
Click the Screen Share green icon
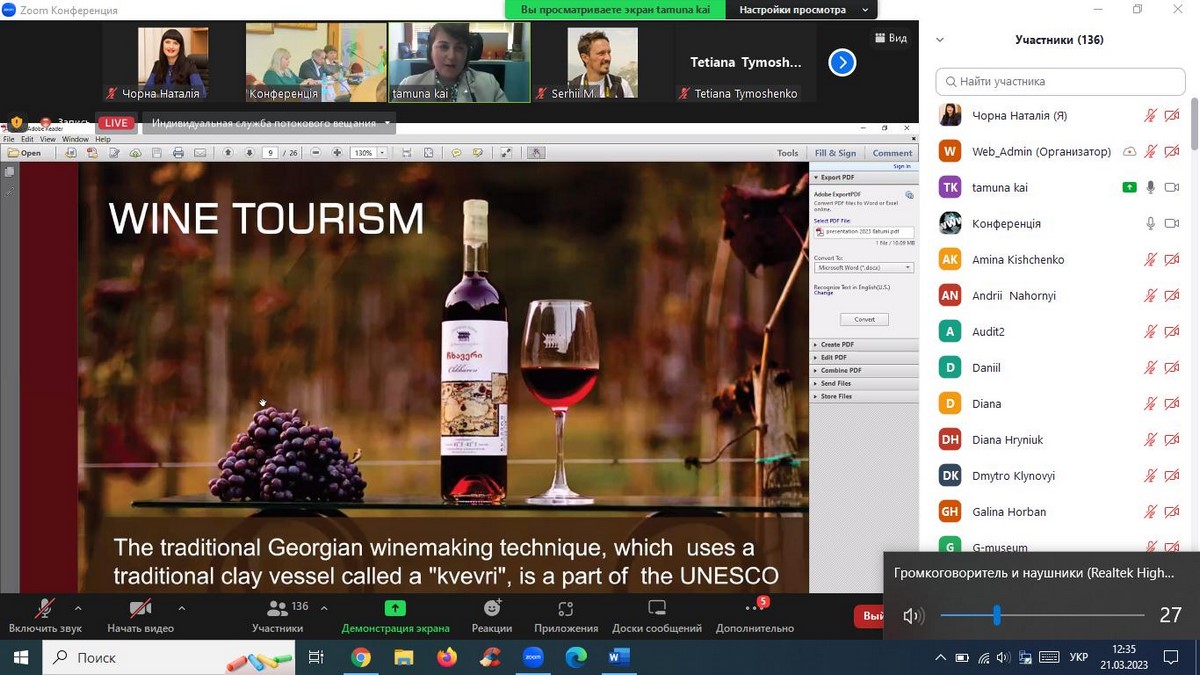(395, 608)
